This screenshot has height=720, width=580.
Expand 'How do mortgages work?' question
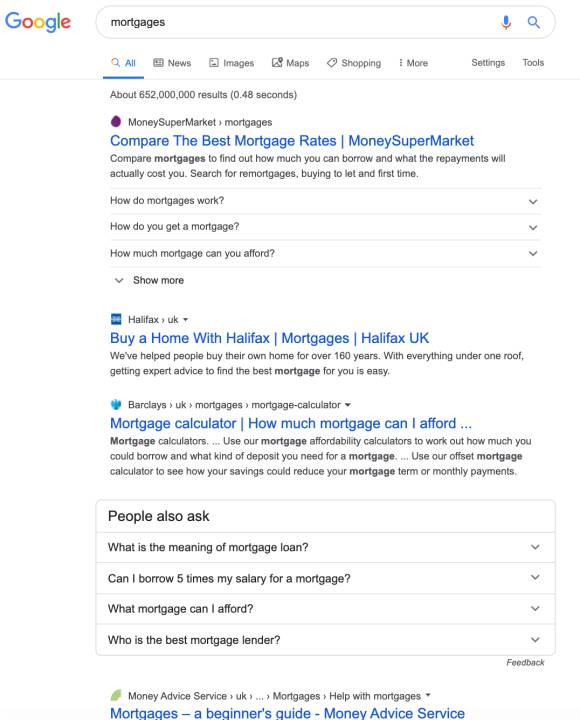(x=326, y=201)
